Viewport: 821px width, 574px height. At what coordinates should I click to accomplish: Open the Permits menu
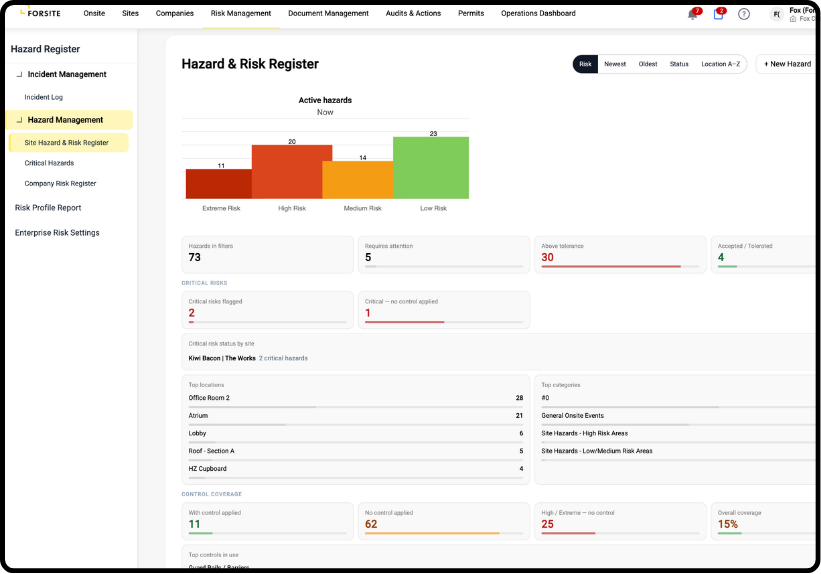click(x=471, y=13)
